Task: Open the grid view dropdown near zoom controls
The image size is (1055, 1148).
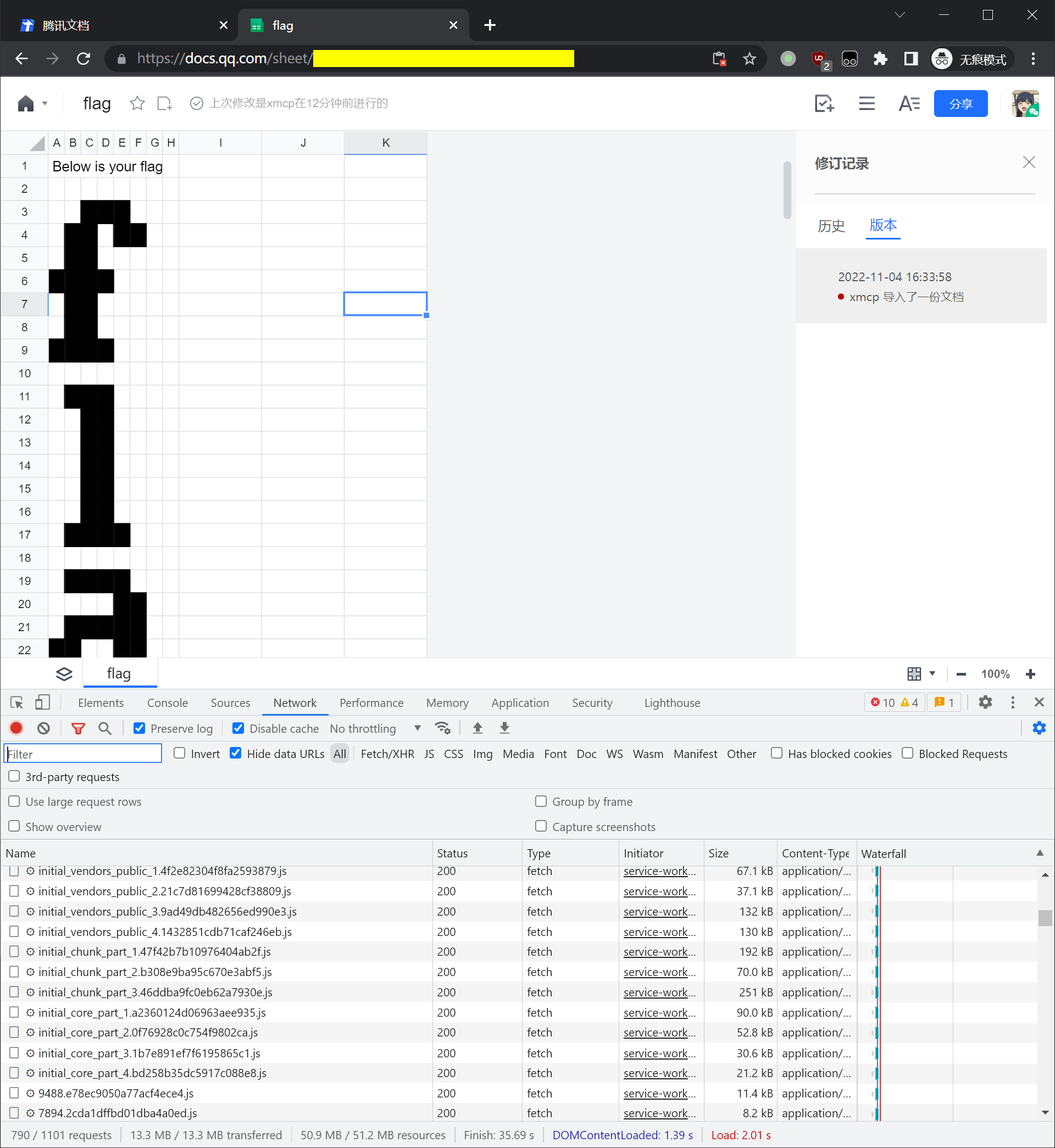Action: (932, 673)
